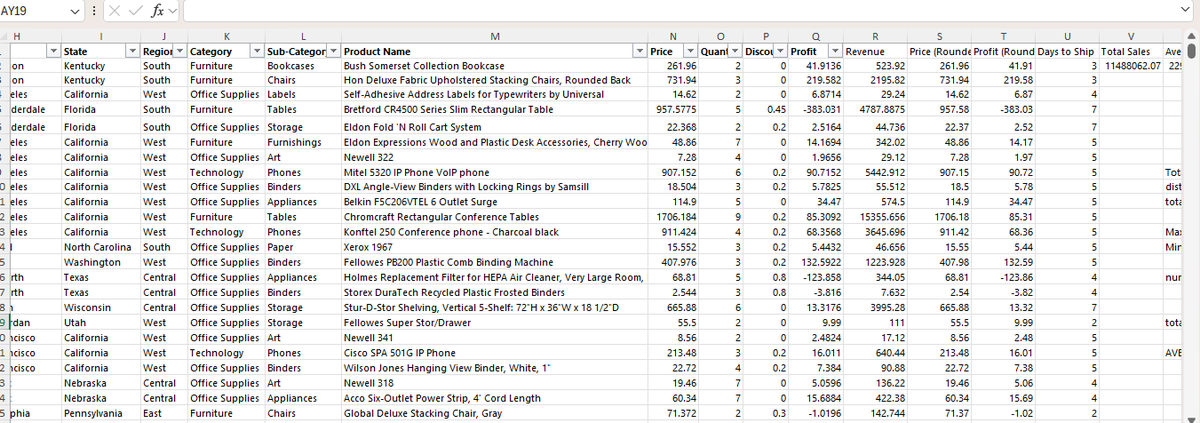Select the 'Pennsylvania' state cell
The height and width of the screenshot is (423, 1200).
(x=100, y=412)
